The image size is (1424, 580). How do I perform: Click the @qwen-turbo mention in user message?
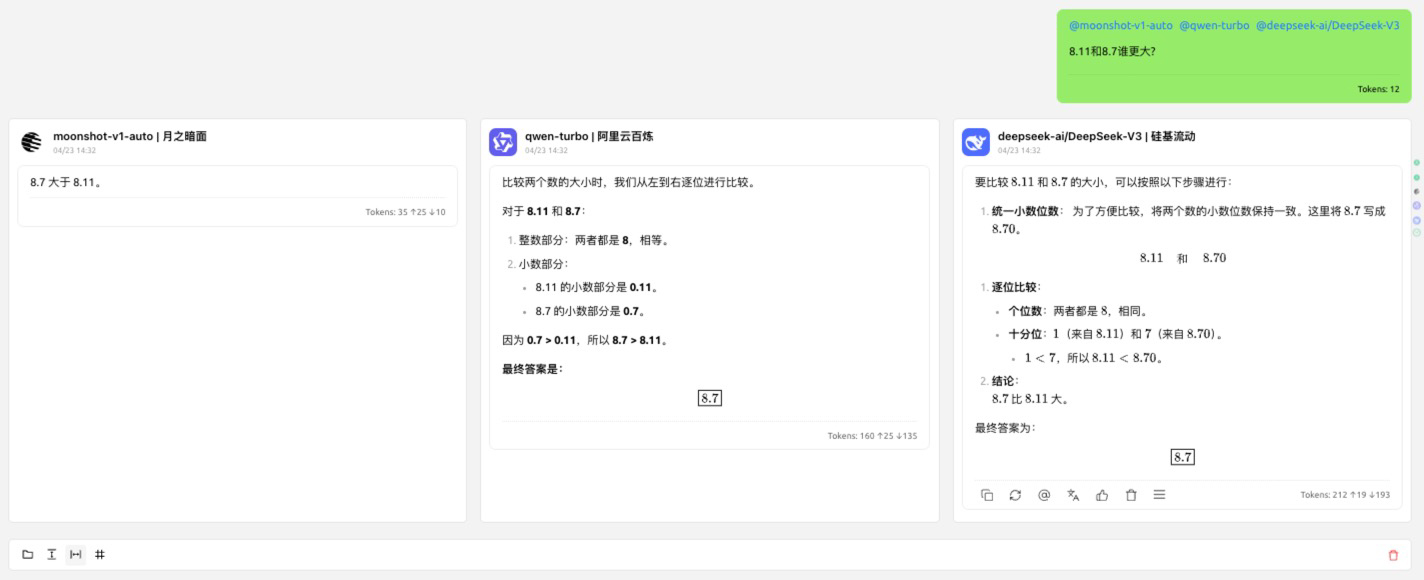coord(1214,25)
